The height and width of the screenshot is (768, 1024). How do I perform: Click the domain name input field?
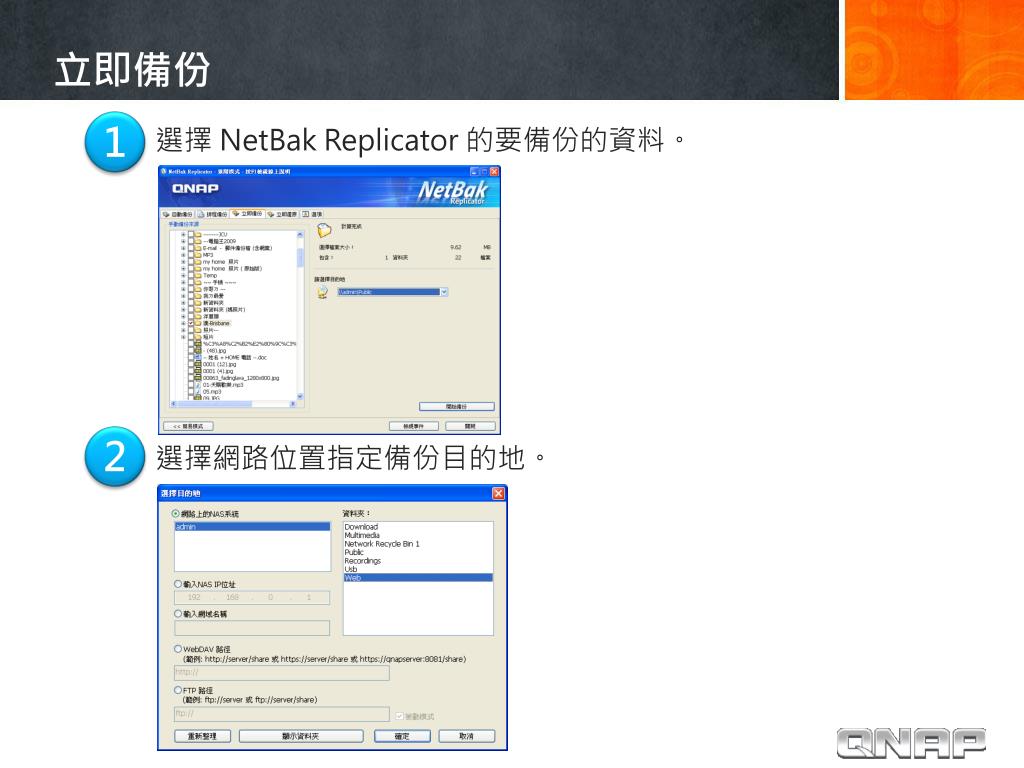click(252, 628)
